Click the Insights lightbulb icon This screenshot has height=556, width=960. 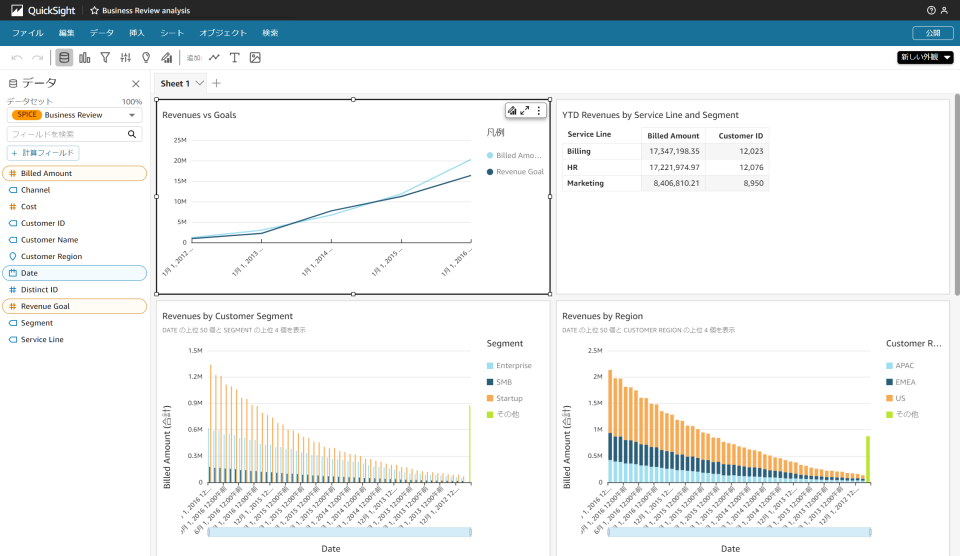[146, 58]
